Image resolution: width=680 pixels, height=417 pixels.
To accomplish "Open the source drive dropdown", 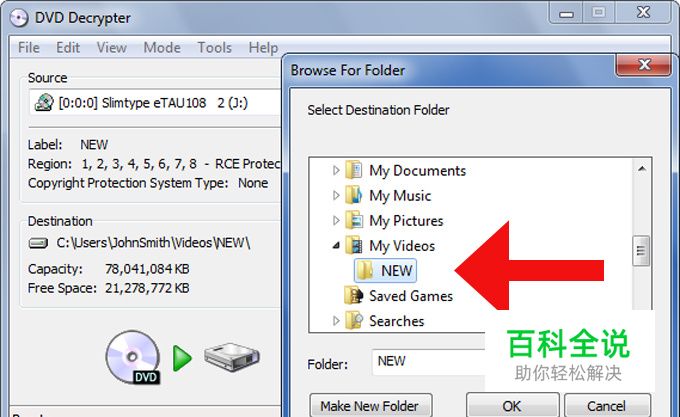I will (x=156, y=103).
